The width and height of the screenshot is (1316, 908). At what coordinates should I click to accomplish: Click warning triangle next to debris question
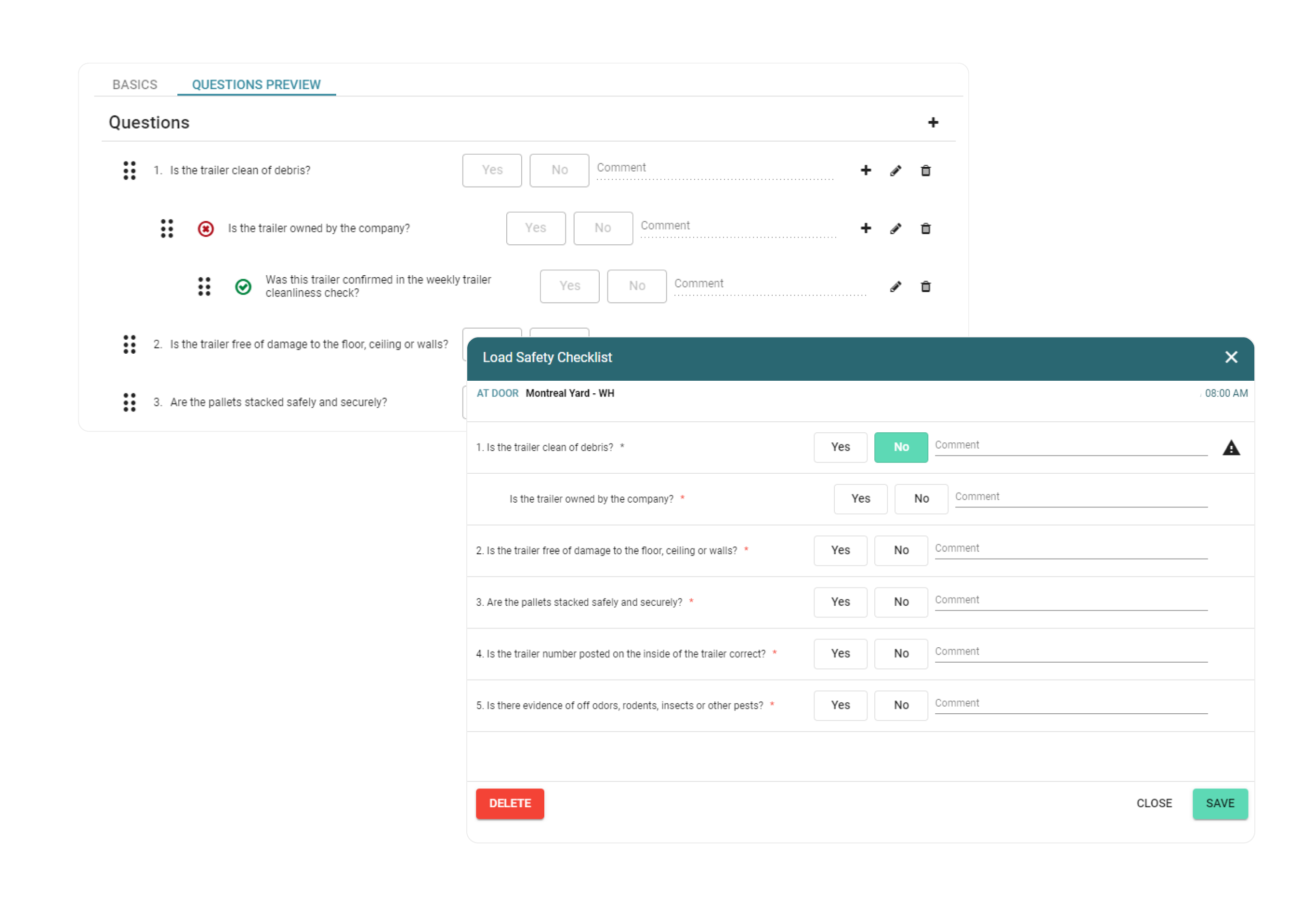coord(1231,448)
